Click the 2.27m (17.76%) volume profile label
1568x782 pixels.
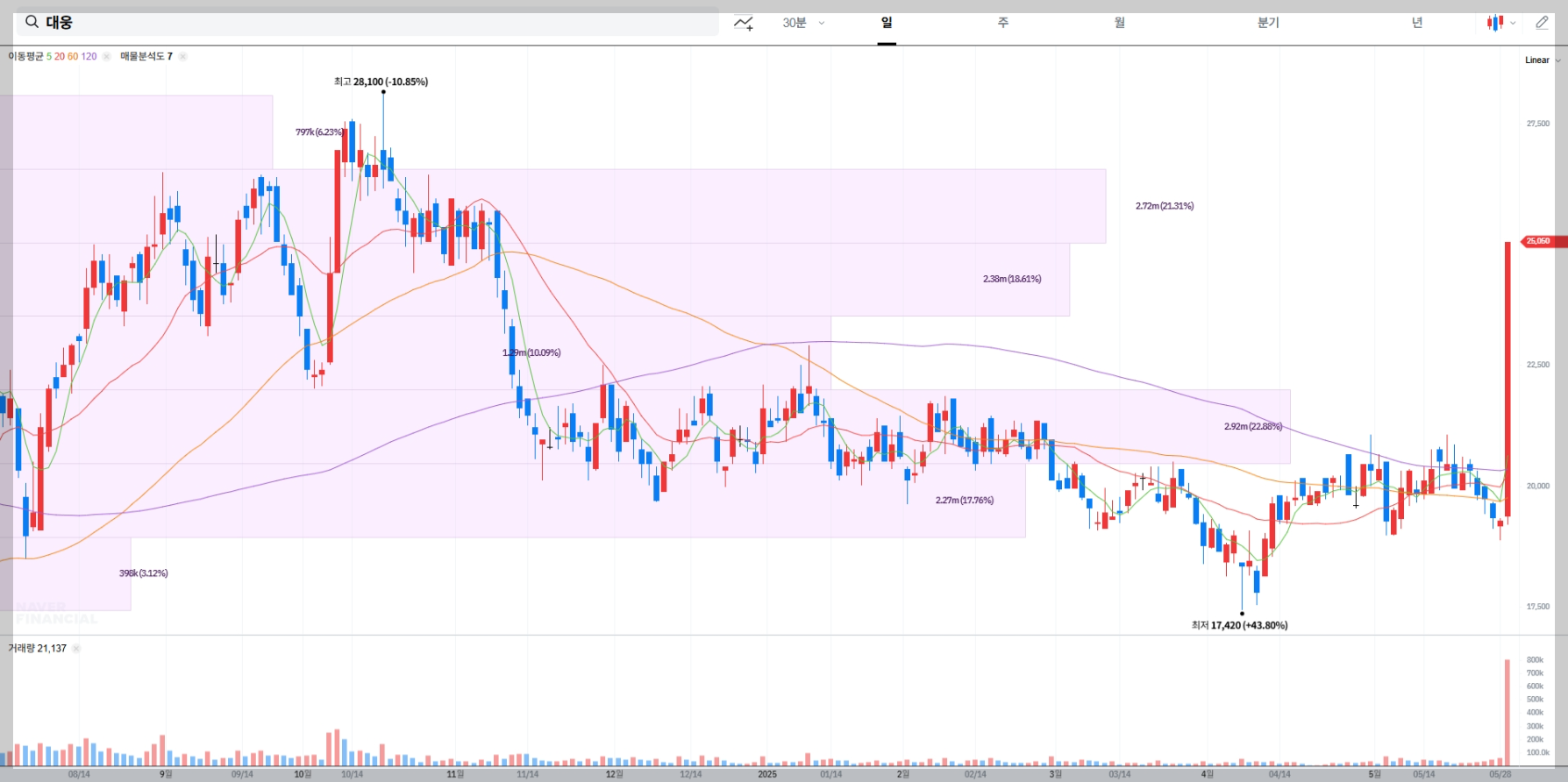(x=965, y=501)
